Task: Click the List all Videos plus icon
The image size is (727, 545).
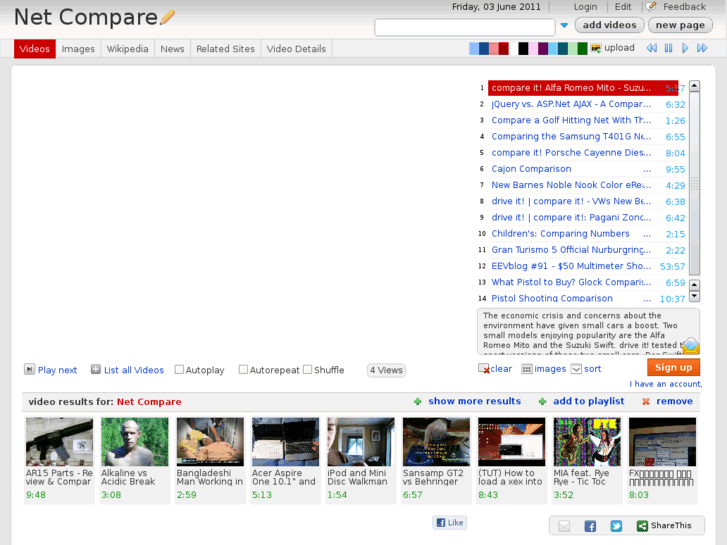Action: 96,369
